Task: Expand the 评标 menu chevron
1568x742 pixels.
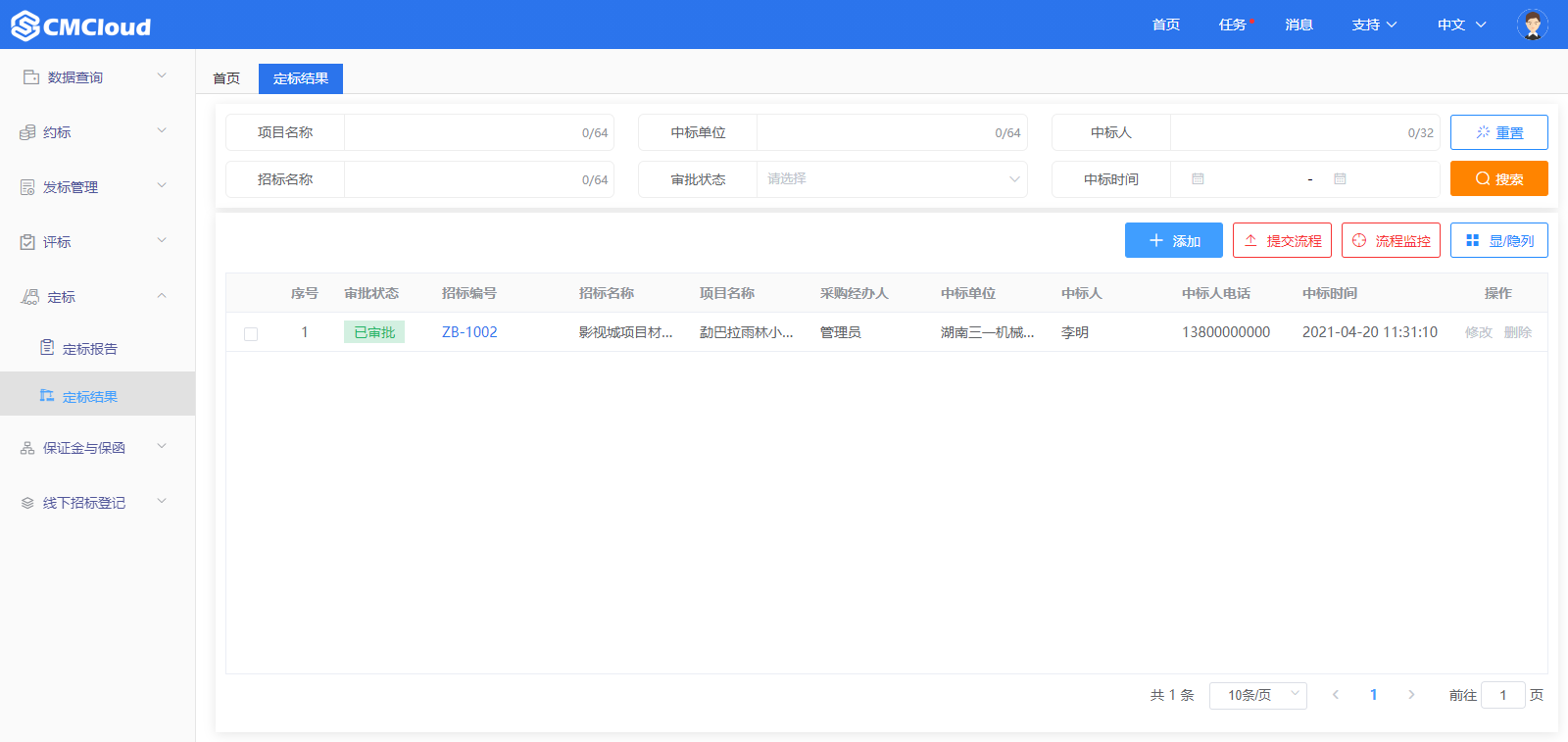Action: [x=162, y=240]
